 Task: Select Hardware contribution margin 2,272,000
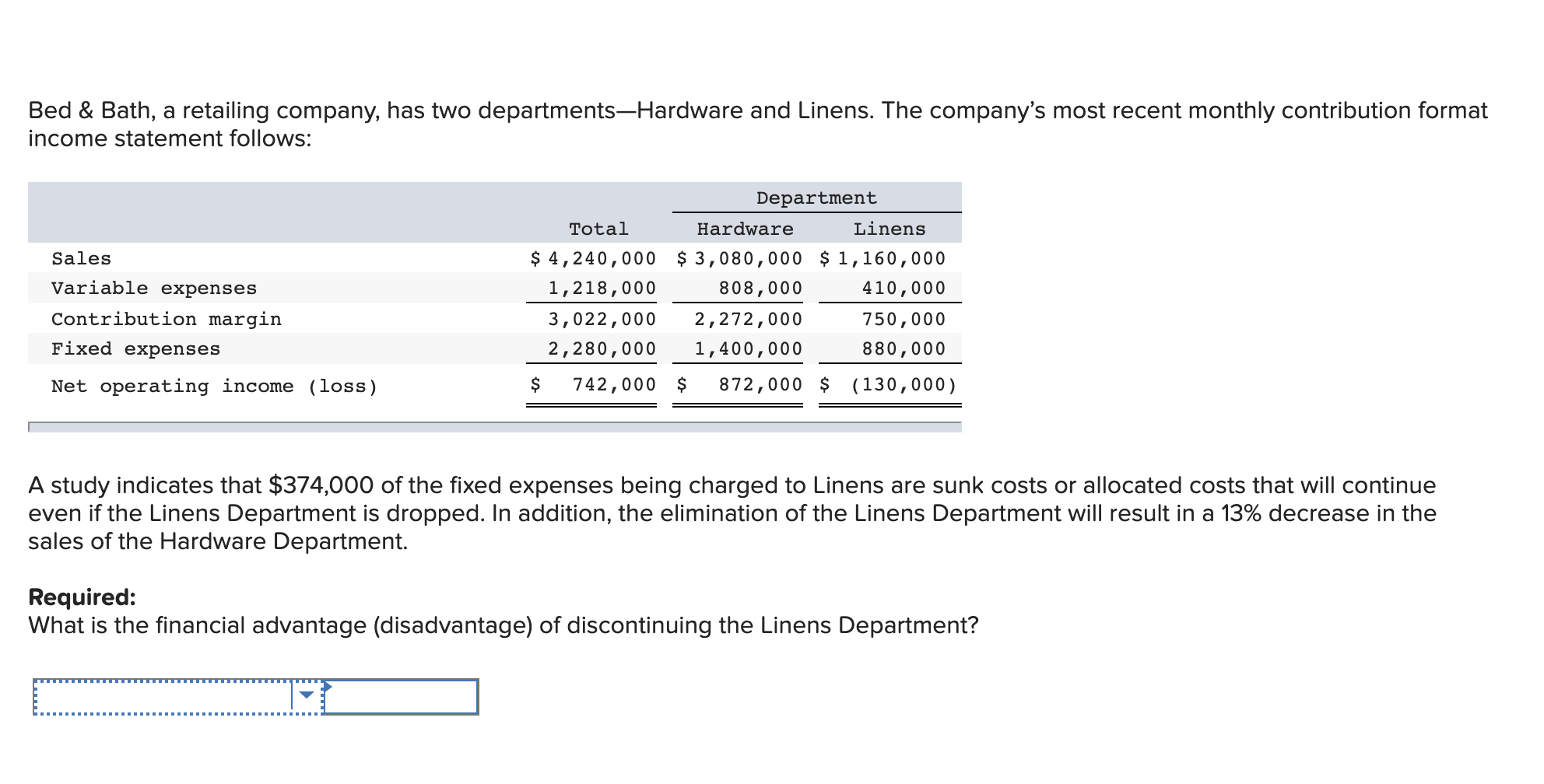pos(748,320)
